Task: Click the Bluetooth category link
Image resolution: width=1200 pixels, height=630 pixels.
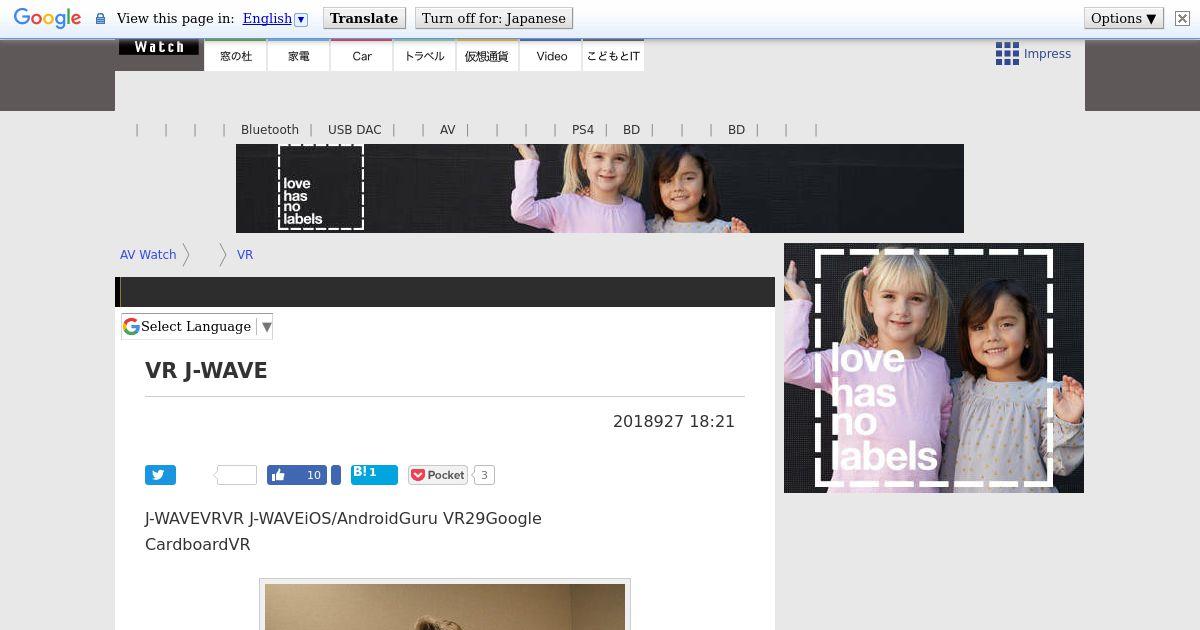Action: pos(270,130)
